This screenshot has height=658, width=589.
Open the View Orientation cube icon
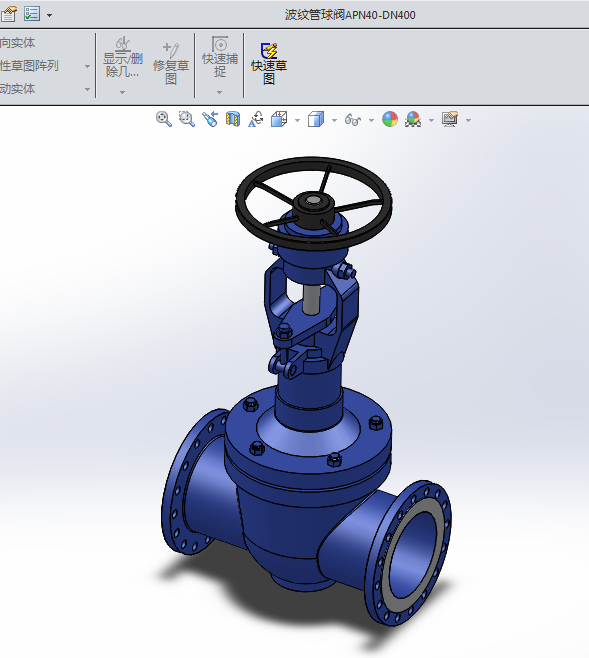[279, 119]
